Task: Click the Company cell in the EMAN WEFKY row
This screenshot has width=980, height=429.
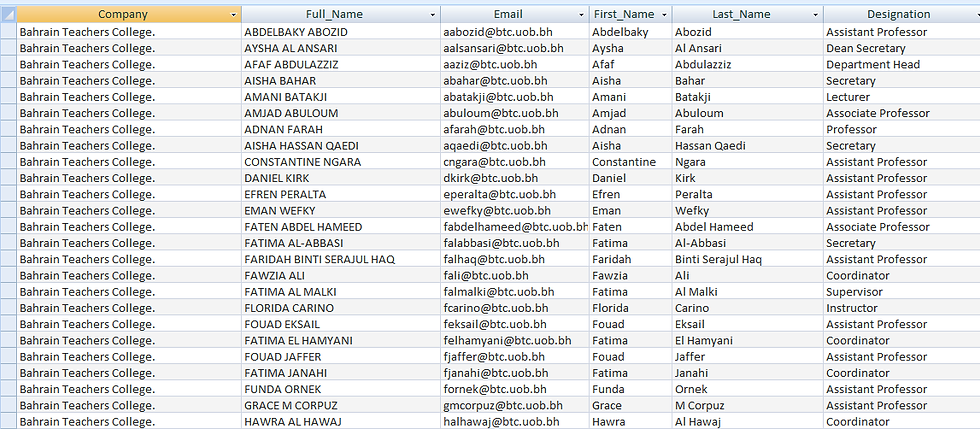Action: click(x=129, y=211)
